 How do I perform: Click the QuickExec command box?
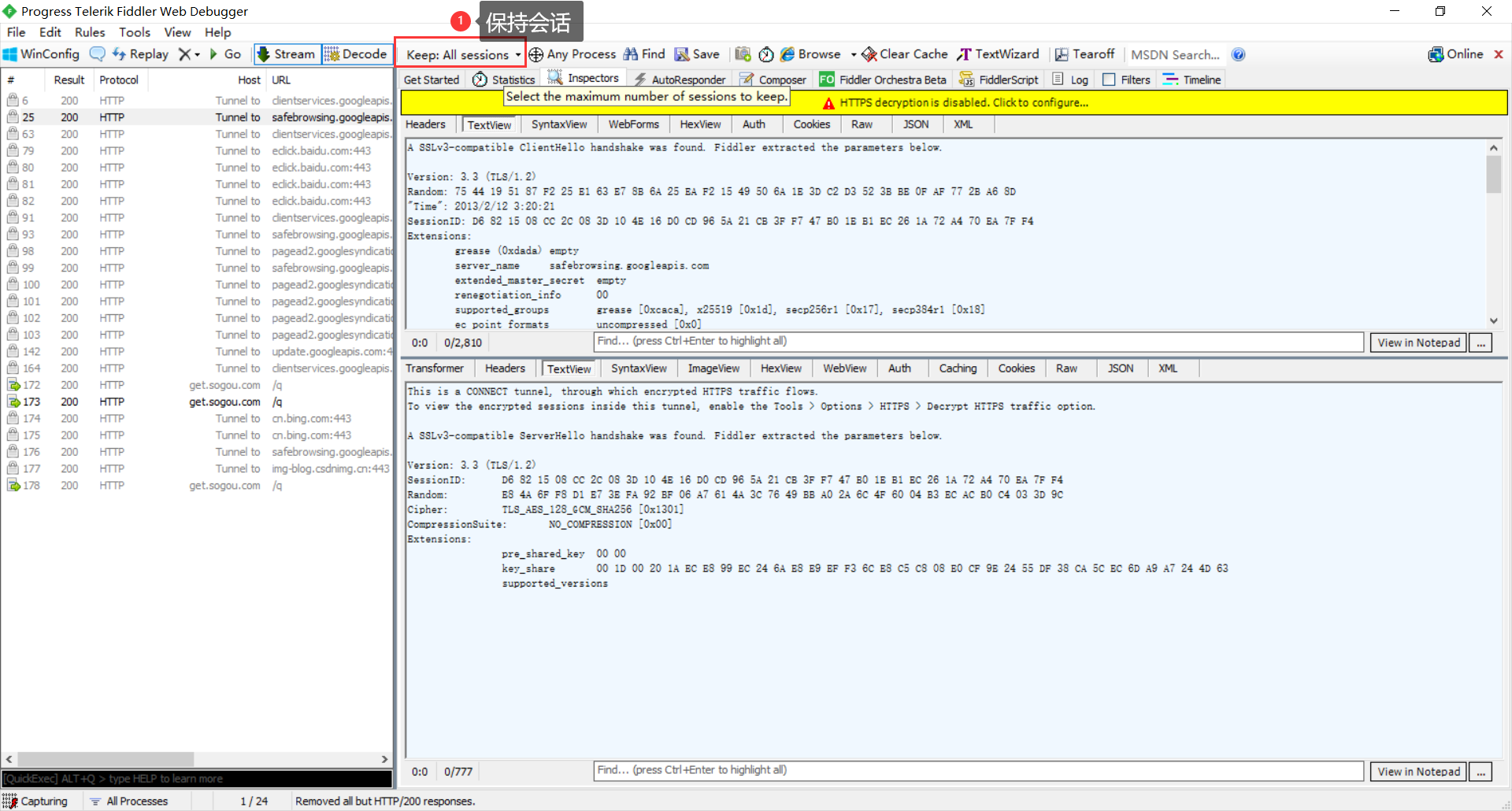click(197, 779)
